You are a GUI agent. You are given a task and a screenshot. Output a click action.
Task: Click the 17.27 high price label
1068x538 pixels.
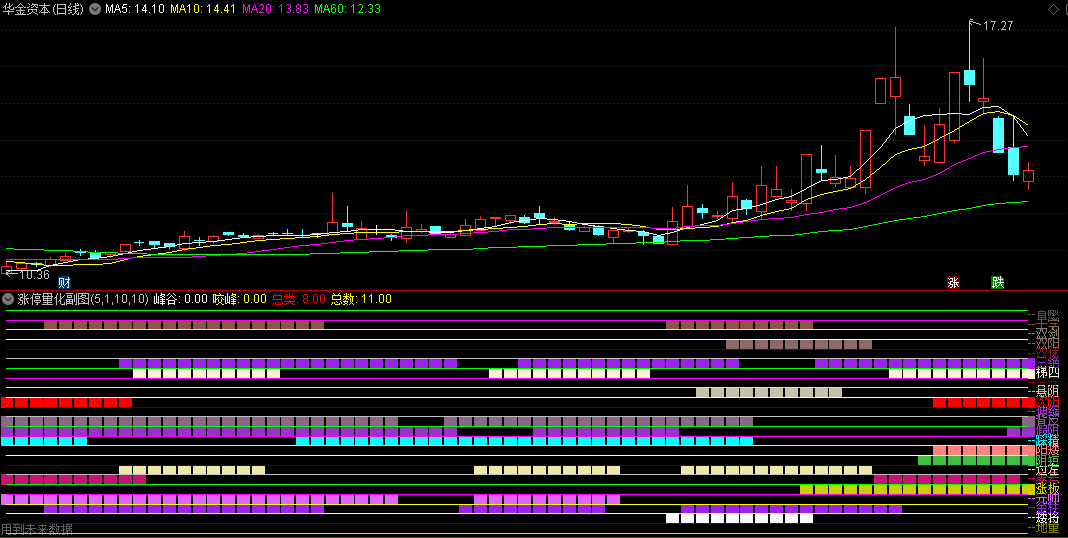click(998, 26)
